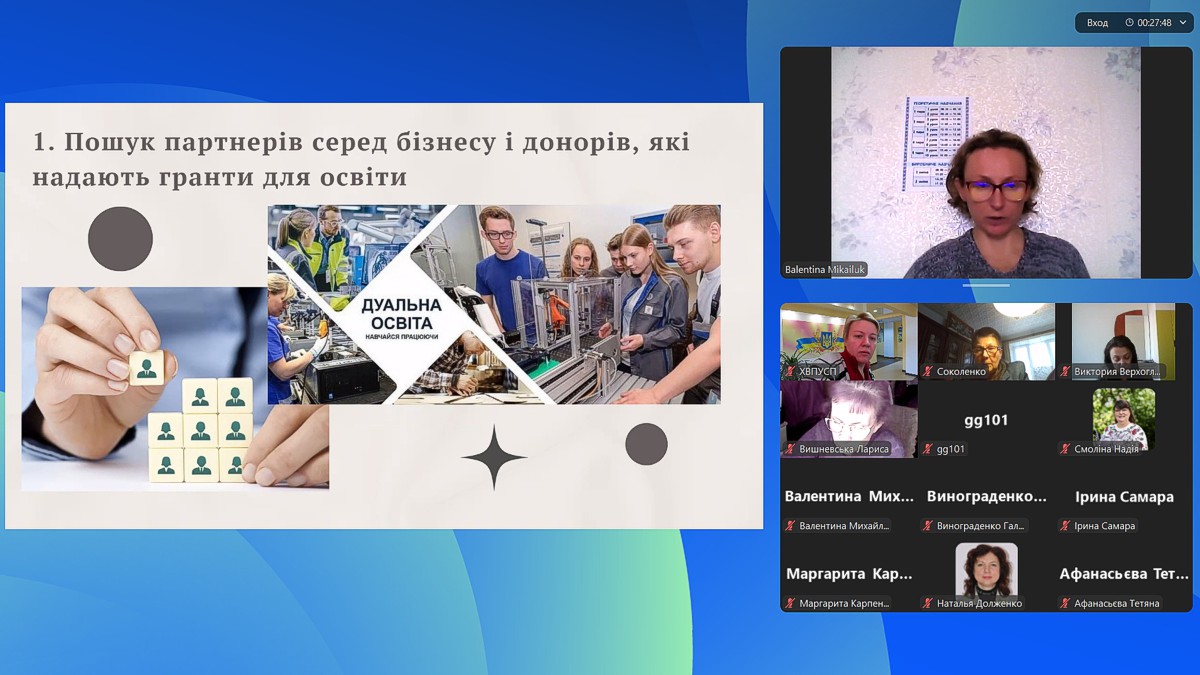Click muted mic icon for Афанасьєва Тетяна
Screen dimensions: 1200x675
coord(1065,604)
